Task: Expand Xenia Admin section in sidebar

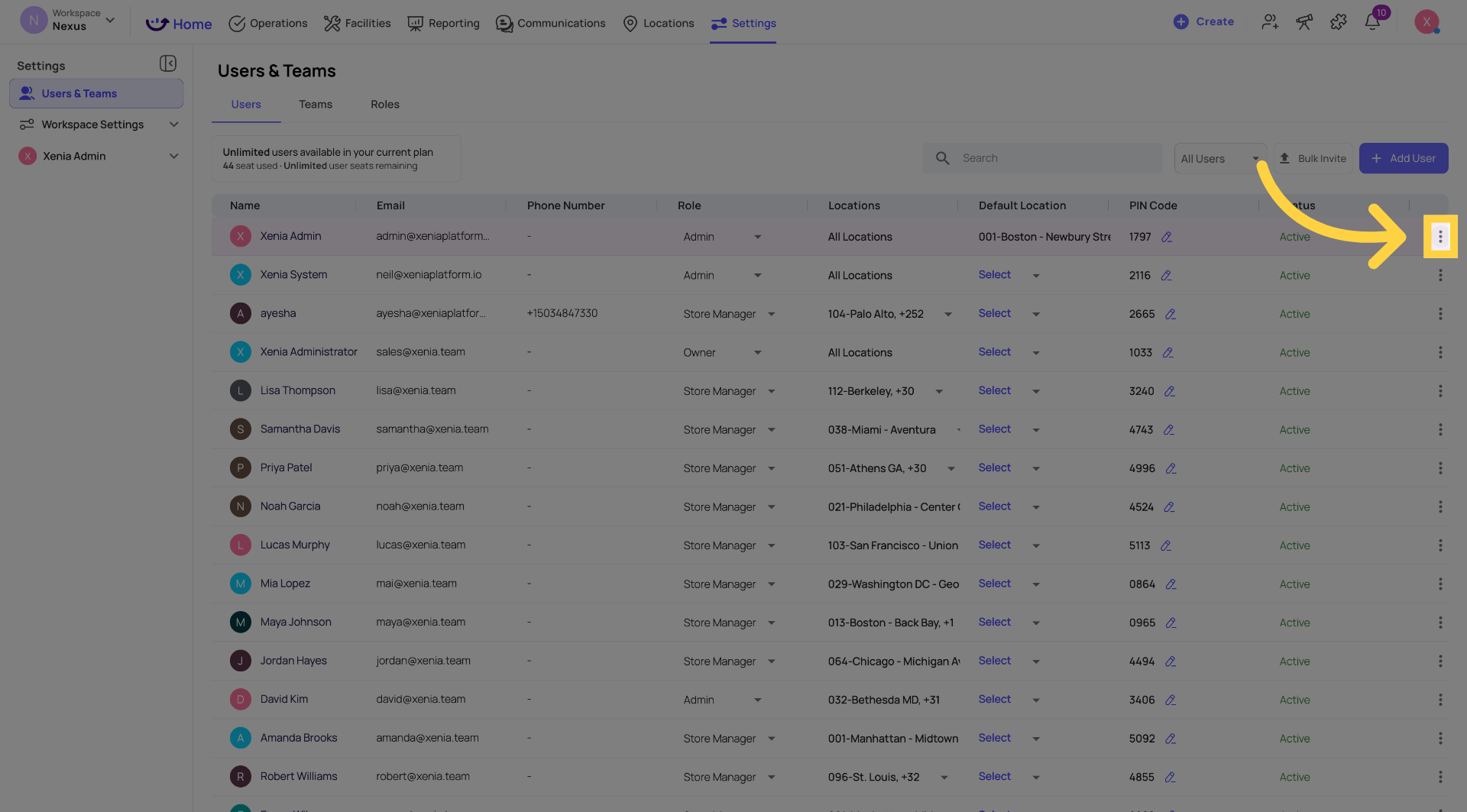Action: (174, 156)
